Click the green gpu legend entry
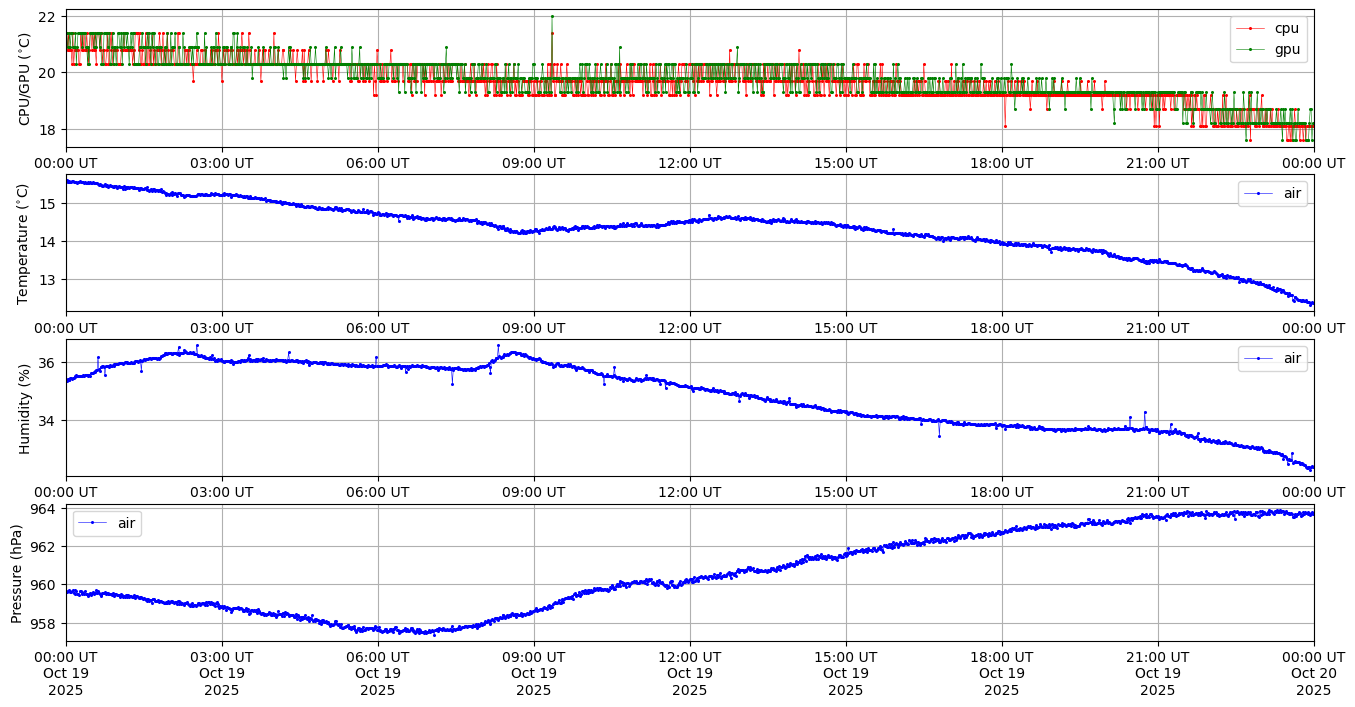Image resolution: width=1355 pixels, height=707 pixels. pyautogui.click(x=1287, y=49)
